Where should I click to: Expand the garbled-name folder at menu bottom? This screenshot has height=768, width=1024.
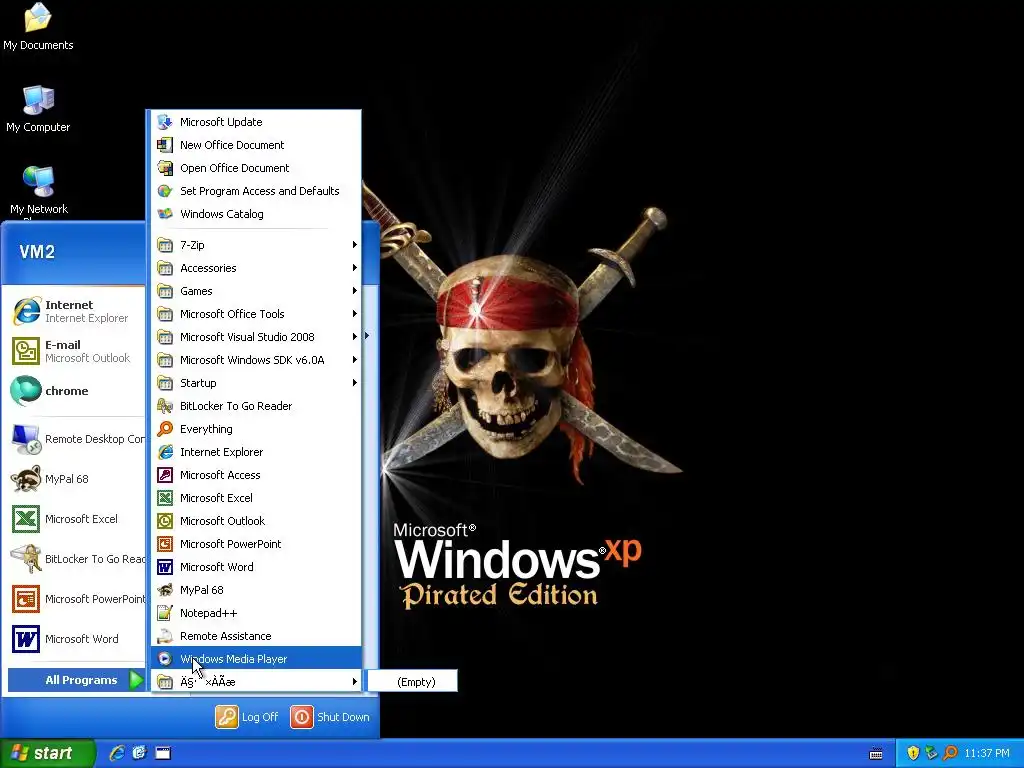pos(256,682)
